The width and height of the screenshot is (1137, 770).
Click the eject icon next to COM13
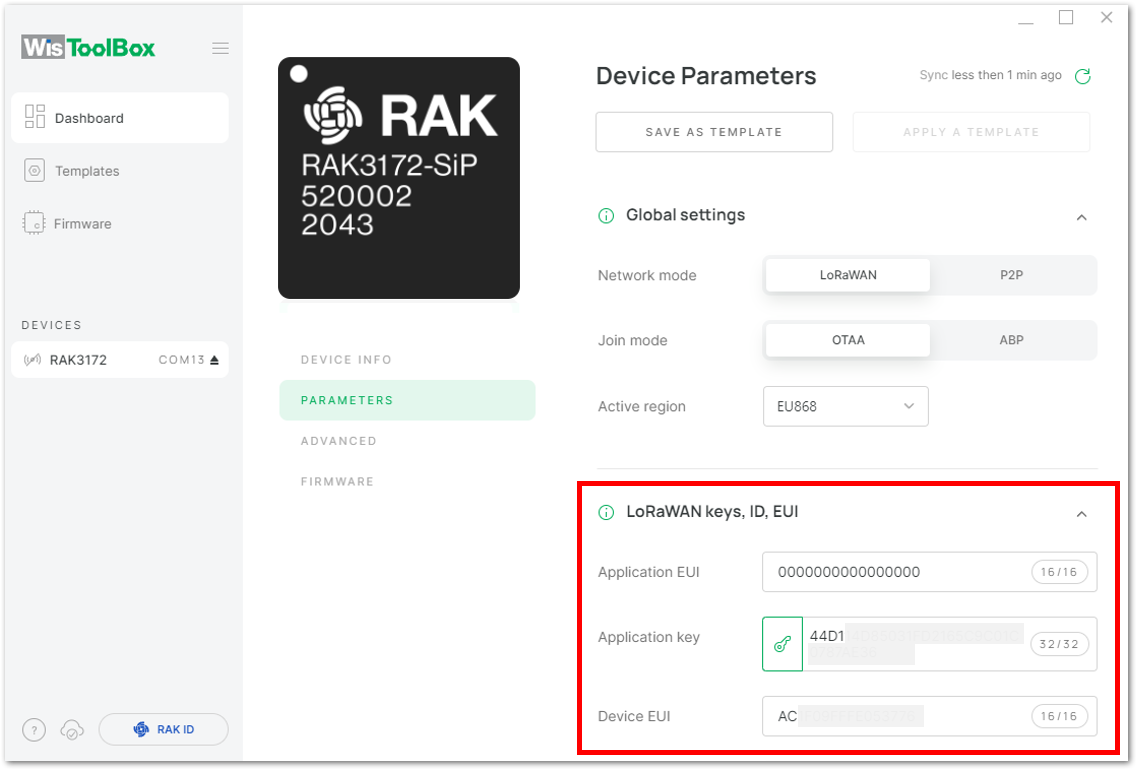pos(214,360)
